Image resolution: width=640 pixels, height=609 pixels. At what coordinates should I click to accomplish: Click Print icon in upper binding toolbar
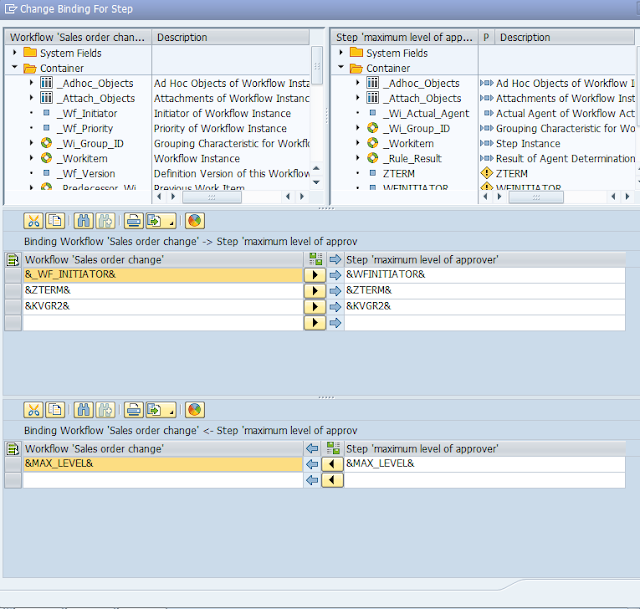pyautogui.click(x=134, y=221)
